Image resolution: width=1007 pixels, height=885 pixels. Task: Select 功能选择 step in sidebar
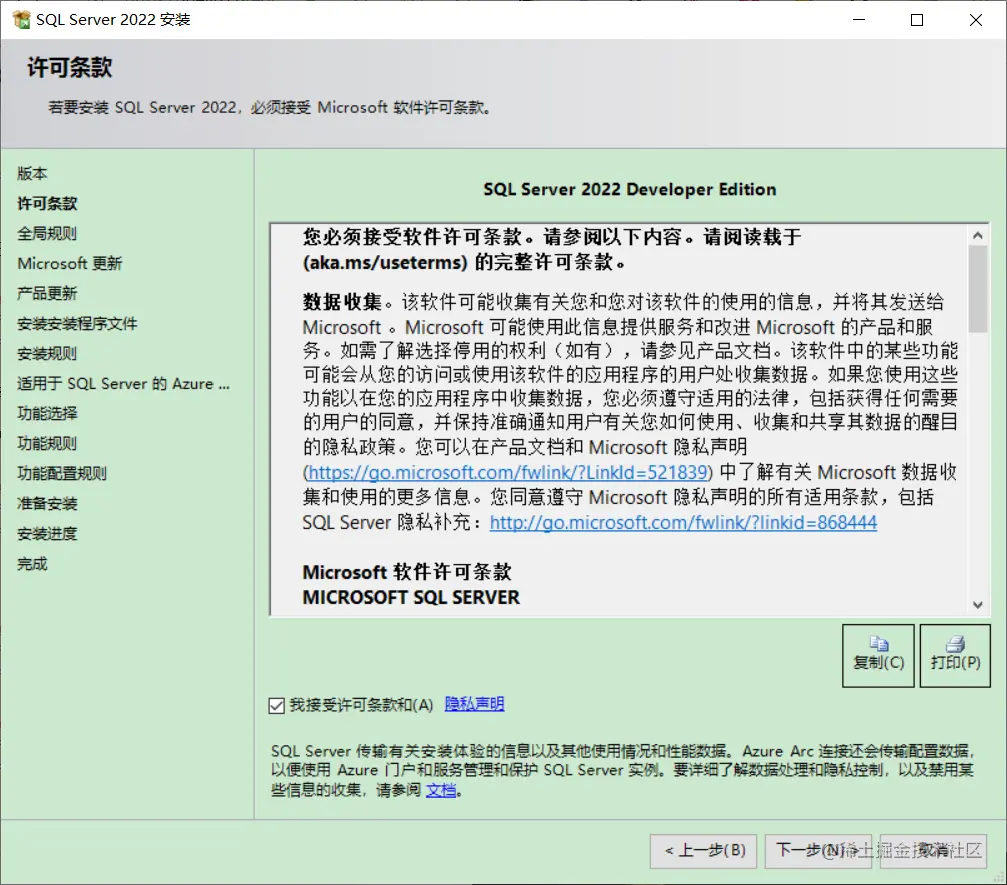pos(47,414)
